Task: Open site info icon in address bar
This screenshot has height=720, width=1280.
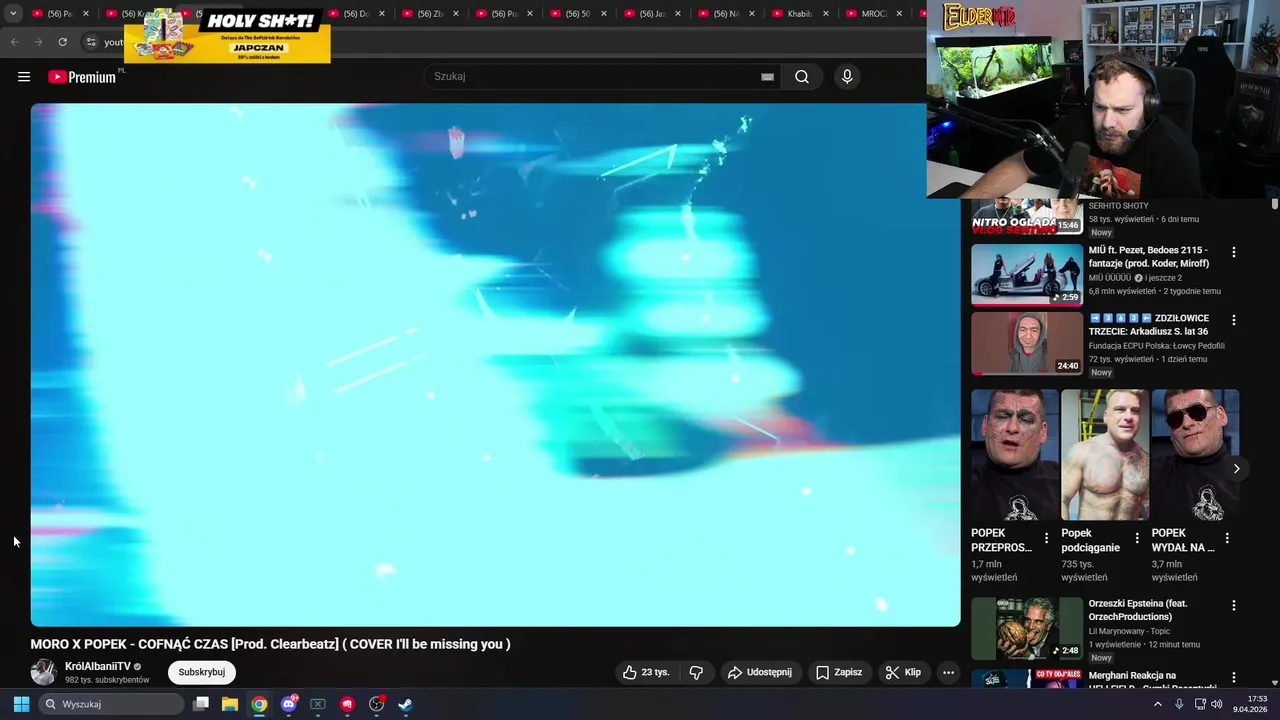Action: coord(91,42)
